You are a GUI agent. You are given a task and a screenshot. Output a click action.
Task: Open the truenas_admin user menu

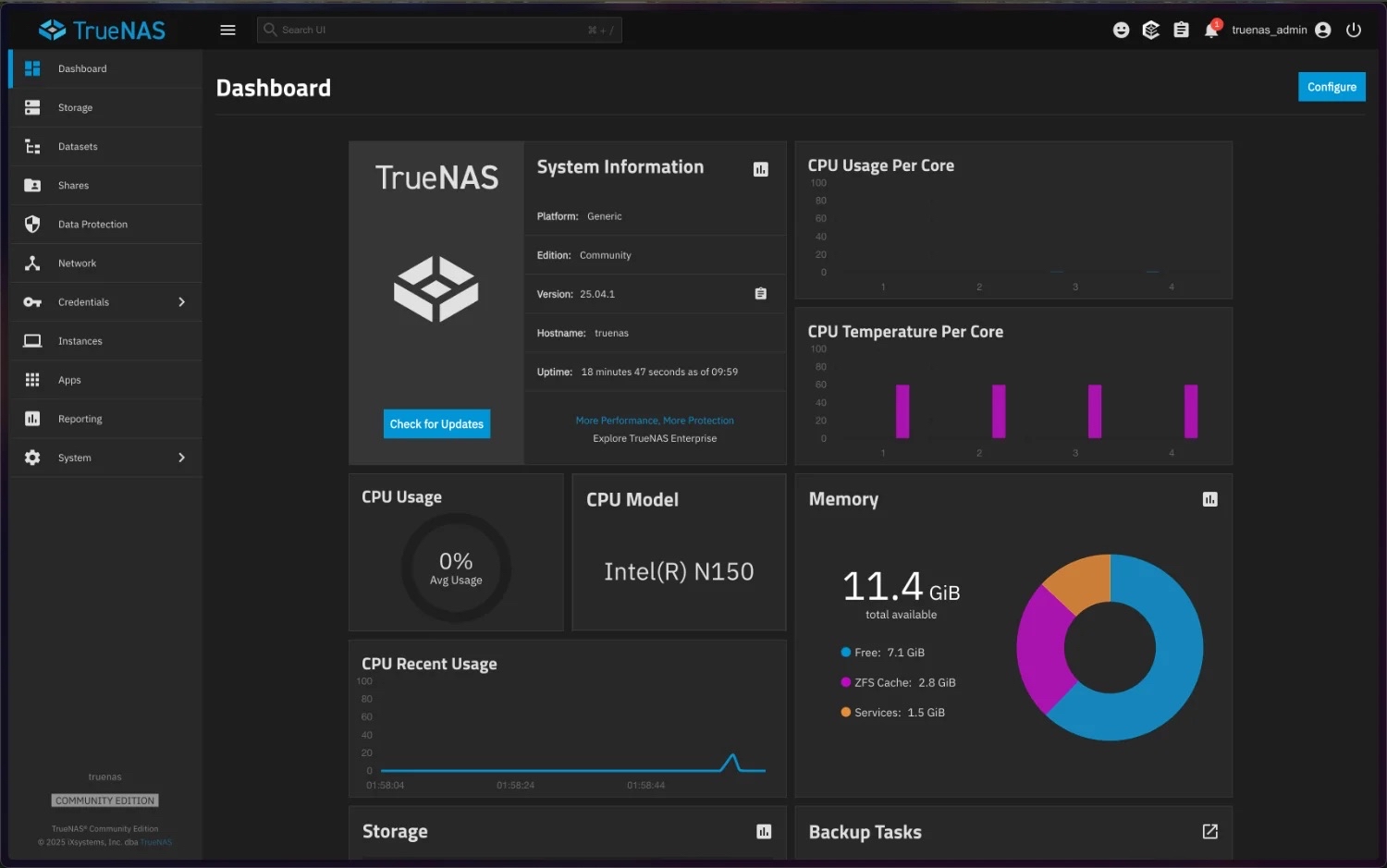1281,30
